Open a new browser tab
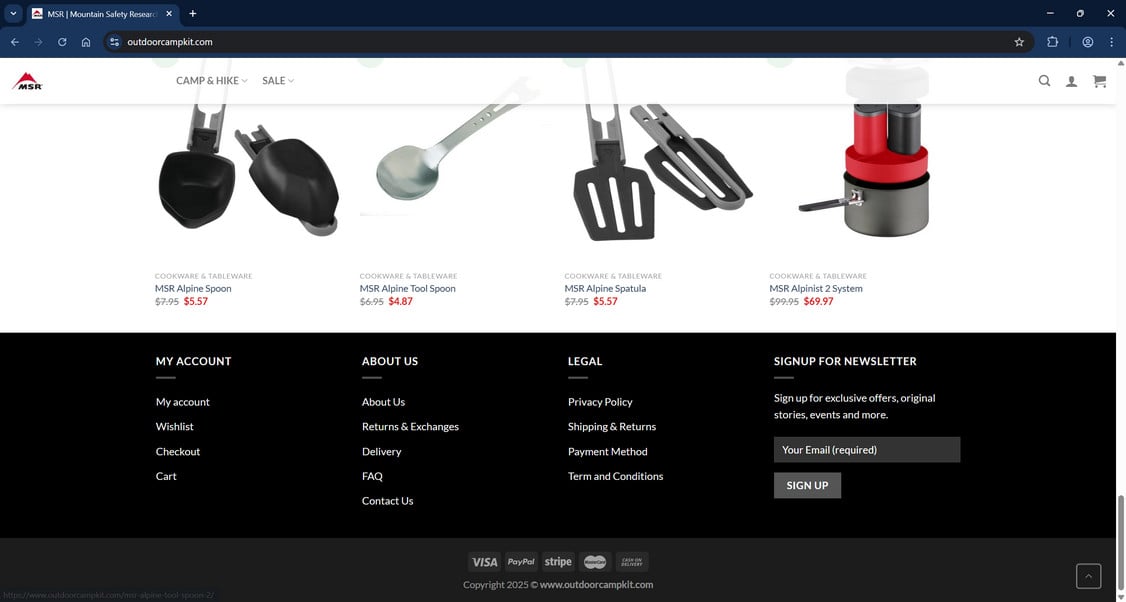 [x=192, y=14]
